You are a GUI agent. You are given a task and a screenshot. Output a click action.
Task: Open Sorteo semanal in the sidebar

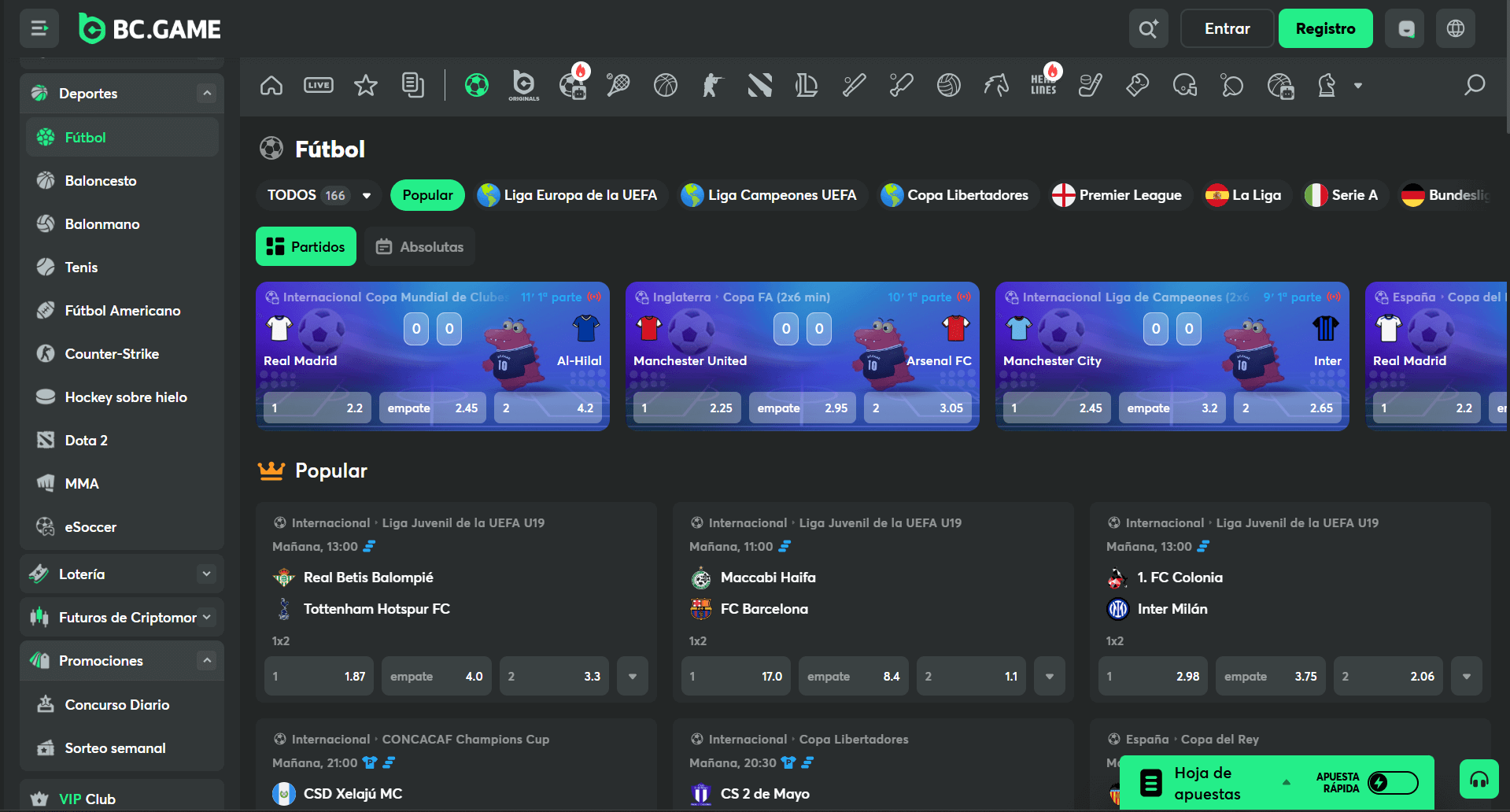(x=122, y=748)
